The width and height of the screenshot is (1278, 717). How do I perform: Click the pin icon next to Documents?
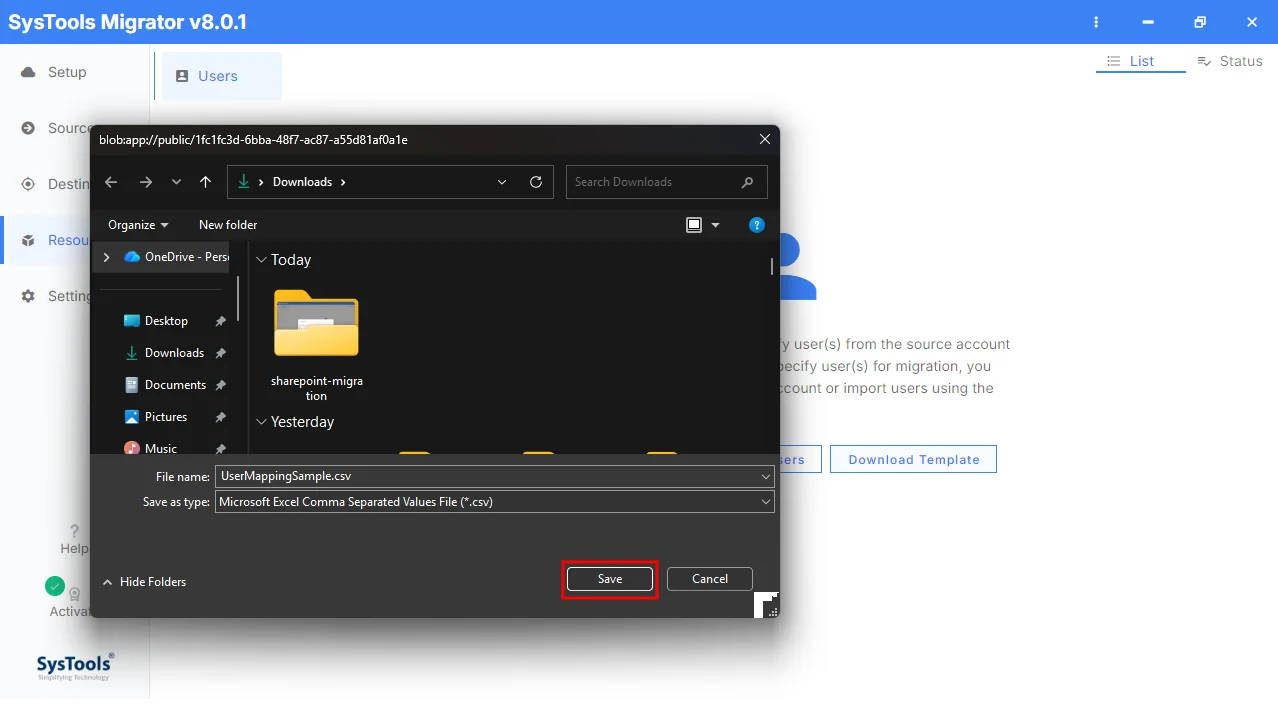[x=220, y=385]
